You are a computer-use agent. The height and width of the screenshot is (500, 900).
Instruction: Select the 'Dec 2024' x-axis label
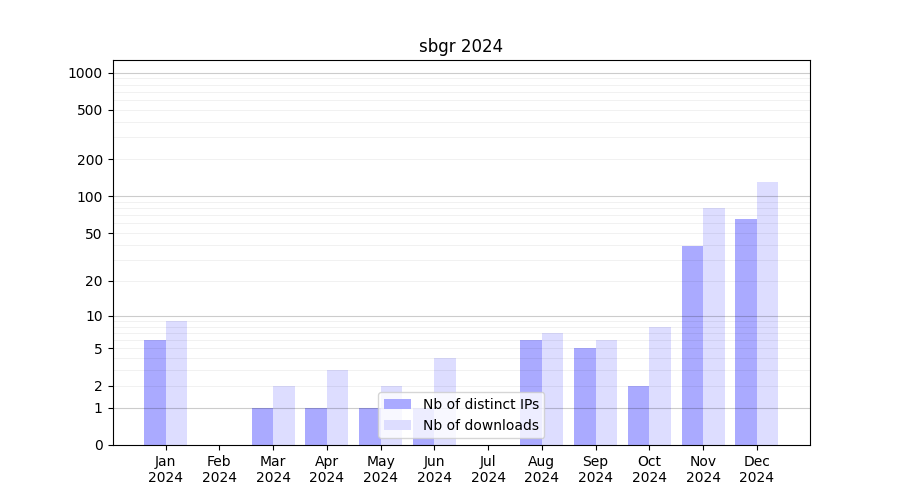pyautogui.click(x=757, y=469)
